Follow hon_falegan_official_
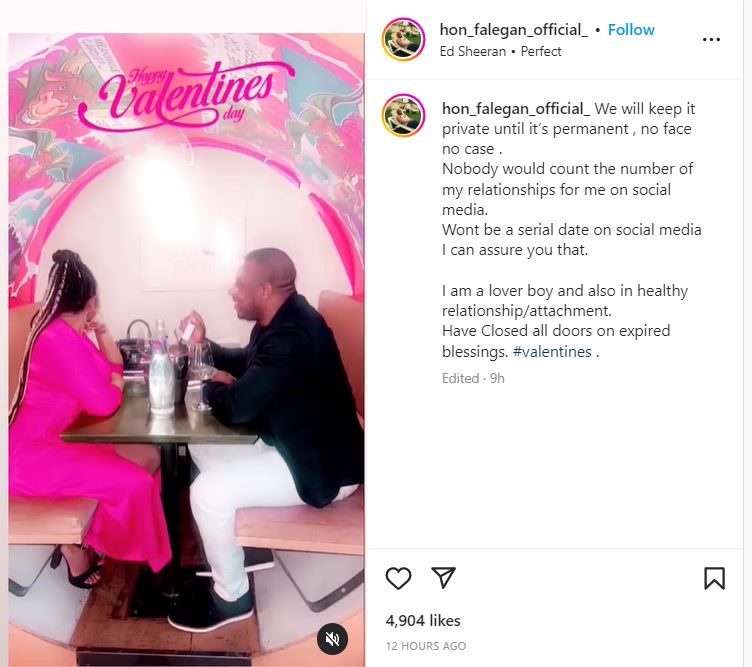 coord(631,30)
